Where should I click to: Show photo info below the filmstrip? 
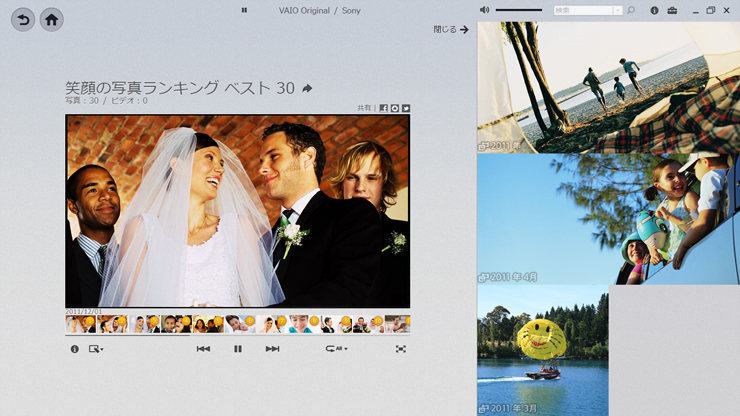click(74, 349)
